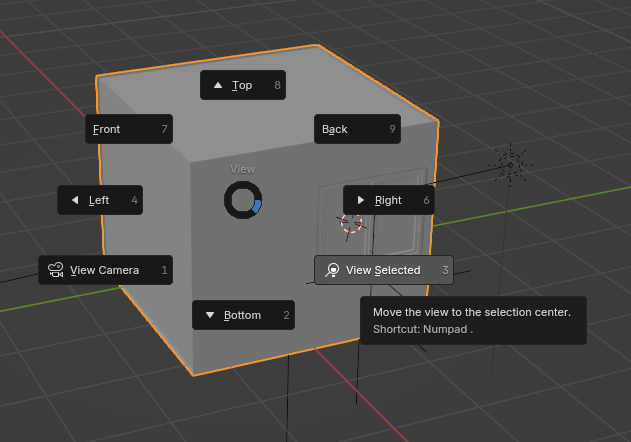Click the cube's top face

point(300,100)
